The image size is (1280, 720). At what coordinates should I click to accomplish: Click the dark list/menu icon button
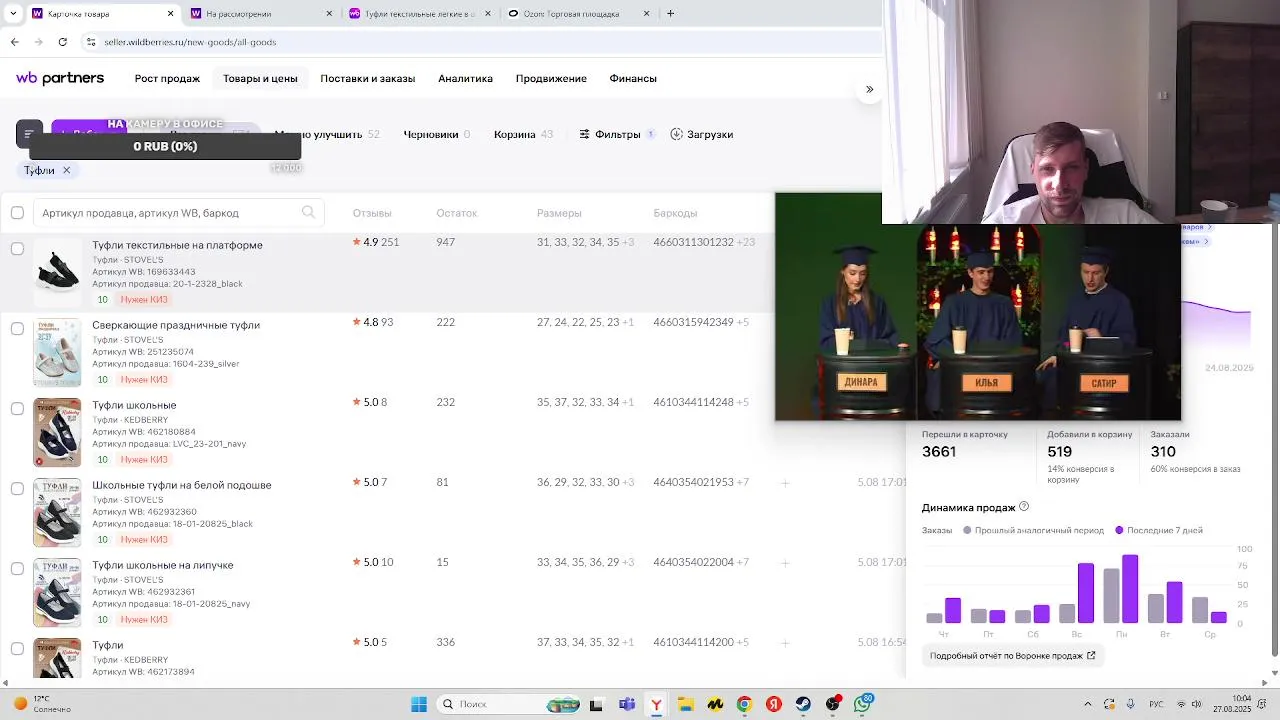click(29, 134)
